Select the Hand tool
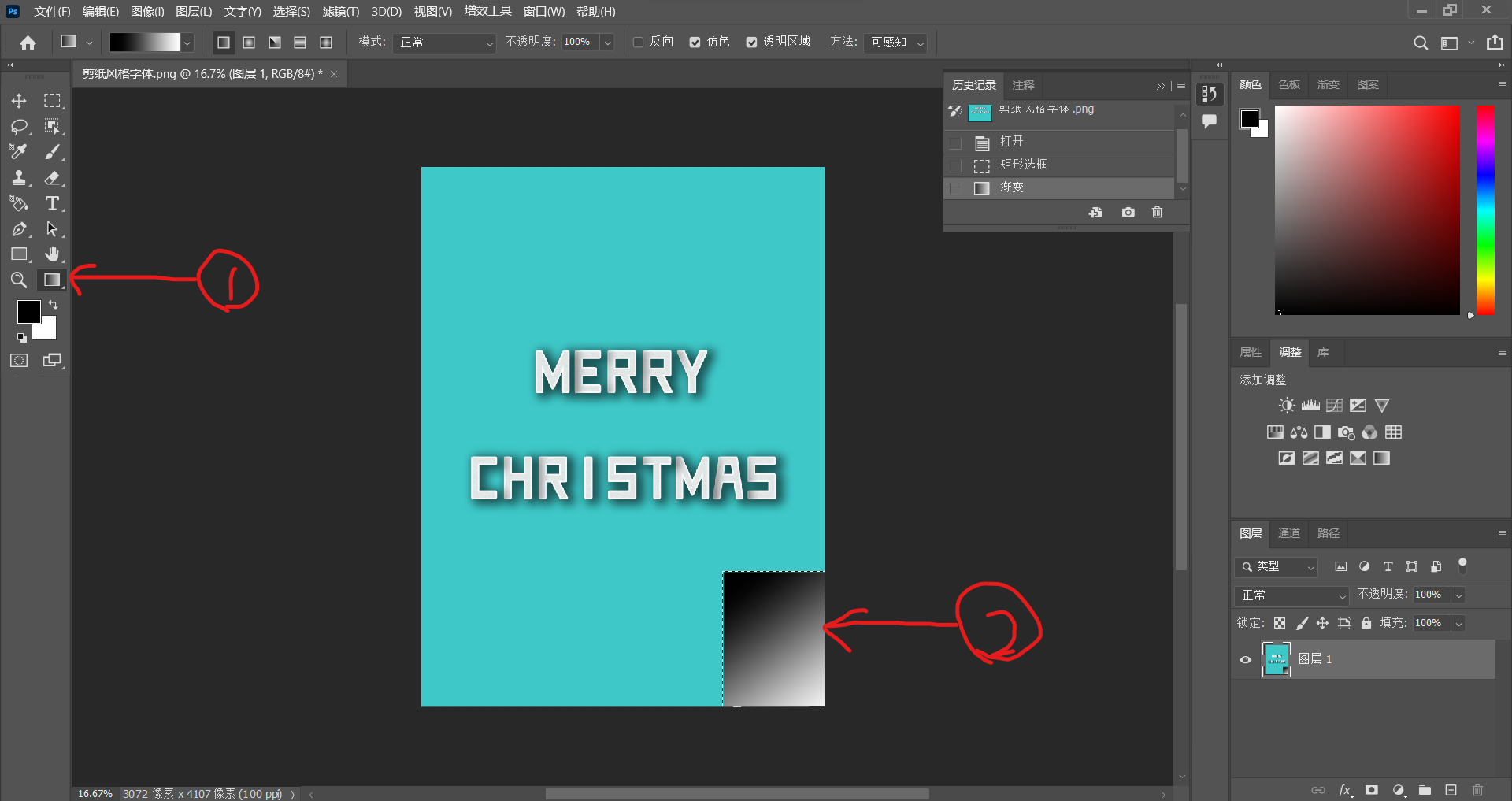This screenshot has width=1512, height=801. tap(52, 254)
